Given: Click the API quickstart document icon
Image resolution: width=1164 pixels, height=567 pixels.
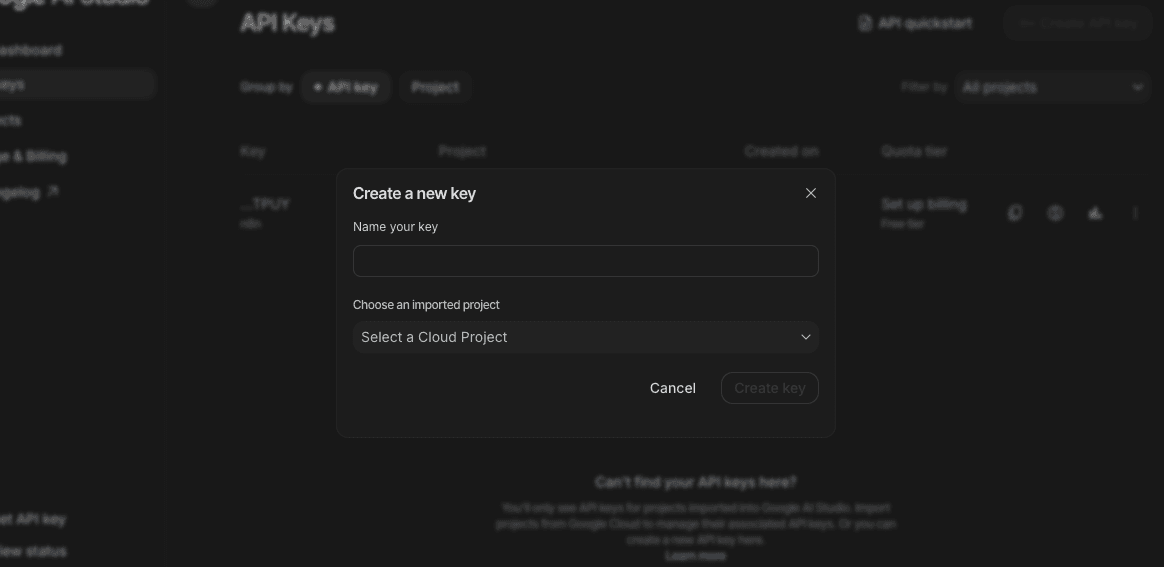Looking at the screenshot, I should pyautogui.click(x=865, y=23).
